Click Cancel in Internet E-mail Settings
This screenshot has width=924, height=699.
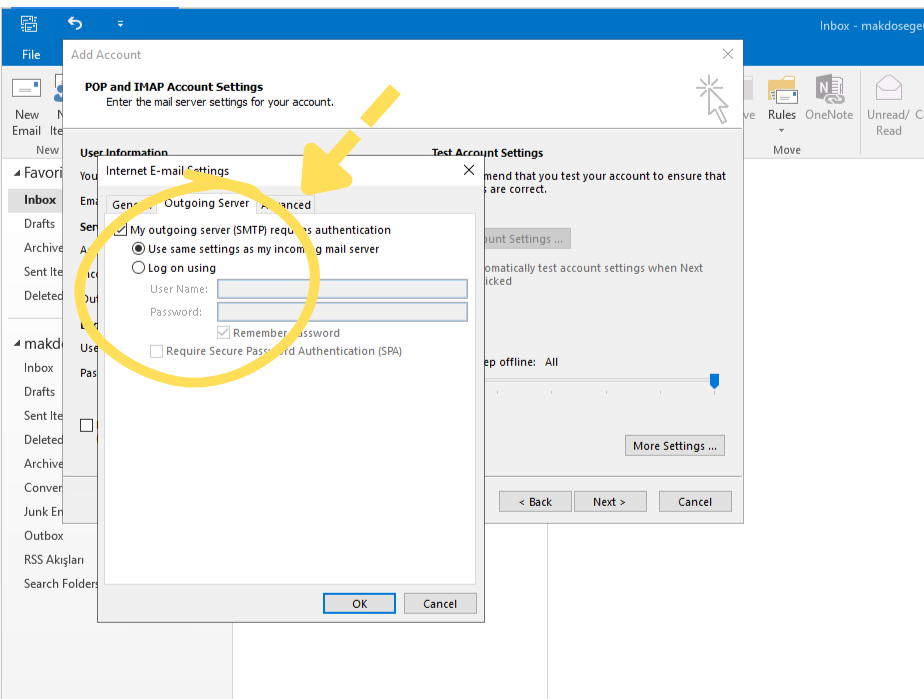[440, 604]
